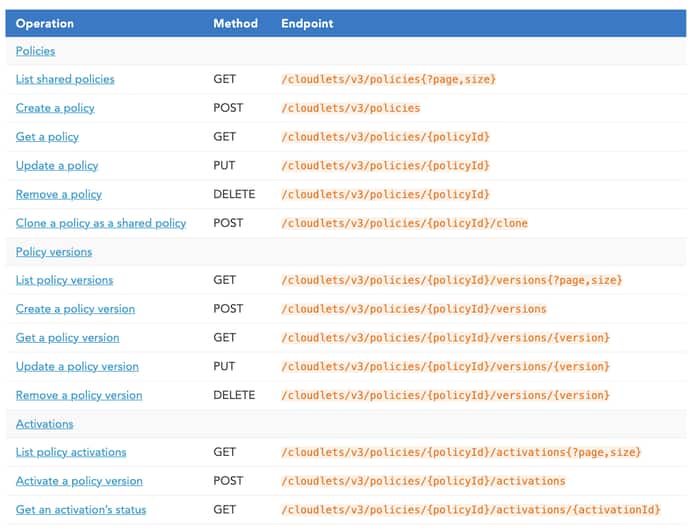The width and height of the screenshot is (700, 532).
Task: Open the Create a policy version link
Action: tap(75, 309)
